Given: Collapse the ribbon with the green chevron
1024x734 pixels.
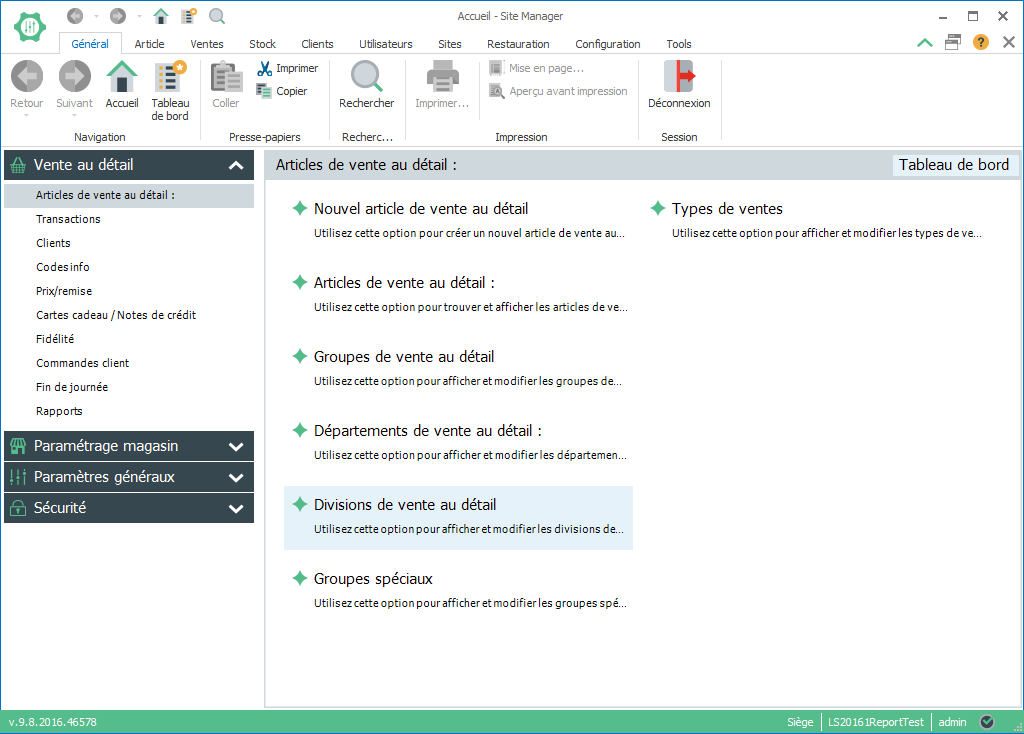Looking at the screenshot, I should [925, 42].
